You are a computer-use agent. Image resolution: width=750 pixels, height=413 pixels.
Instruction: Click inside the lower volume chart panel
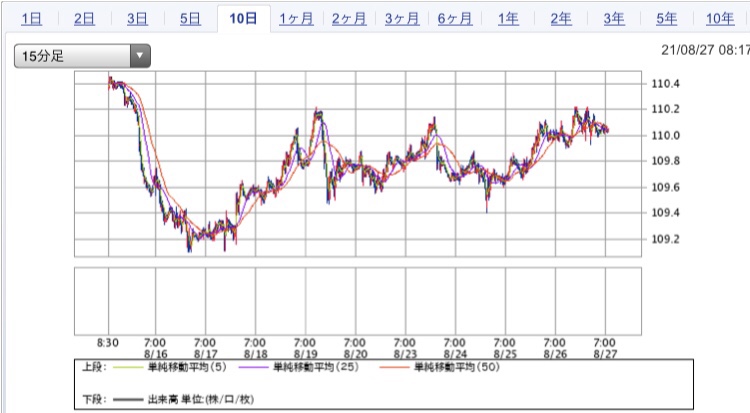pyautogui.click(x=358, y=301)
